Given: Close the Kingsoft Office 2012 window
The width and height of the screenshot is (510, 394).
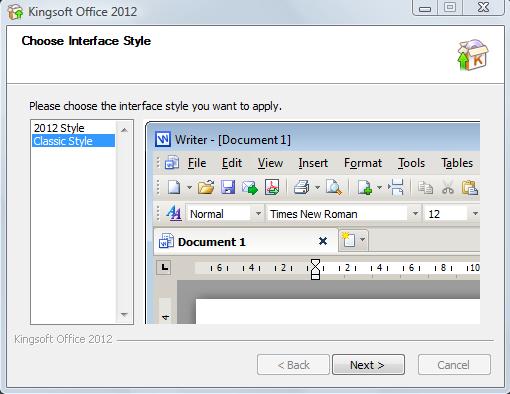Looking at the screenshot, I should 483,8.
